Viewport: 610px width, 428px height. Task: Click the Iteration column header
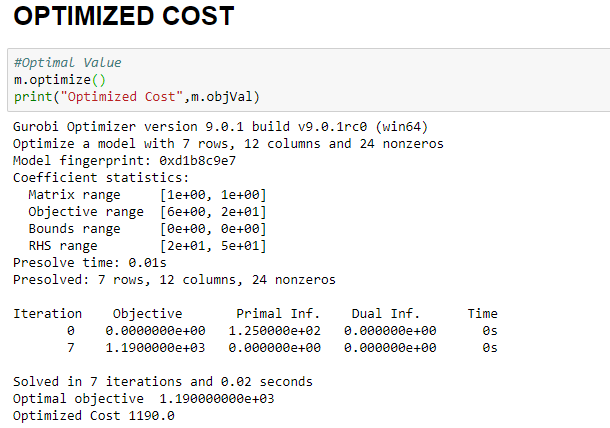tap(47, 314)
